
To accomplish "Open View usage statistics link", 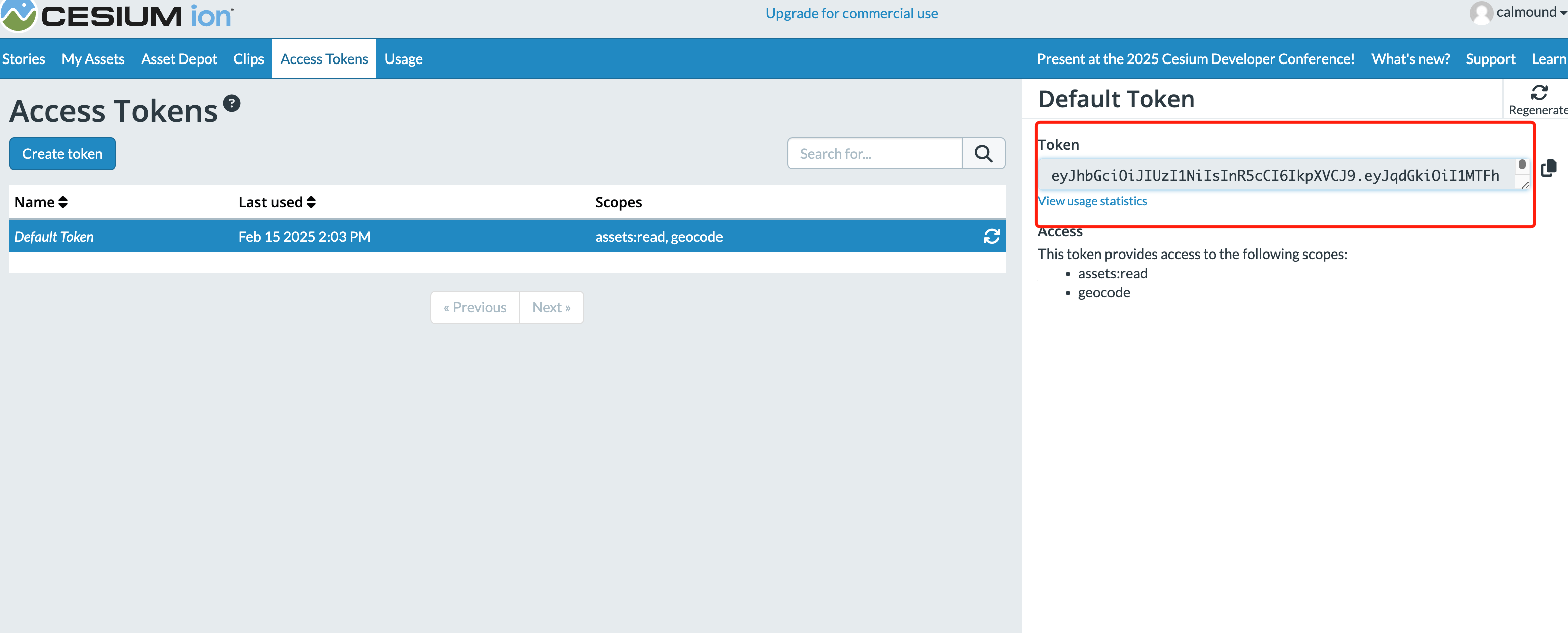I will [1092, 201].
